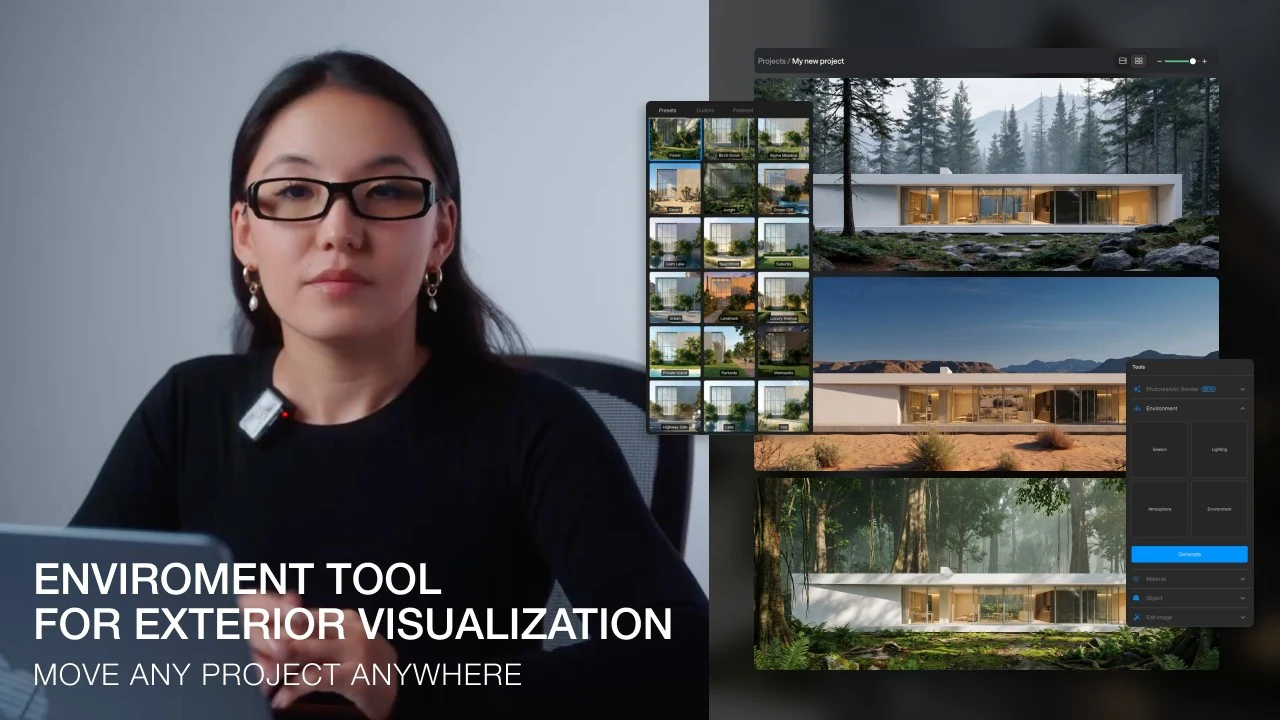Click the Material tool icon

(x=1138, y=579)
